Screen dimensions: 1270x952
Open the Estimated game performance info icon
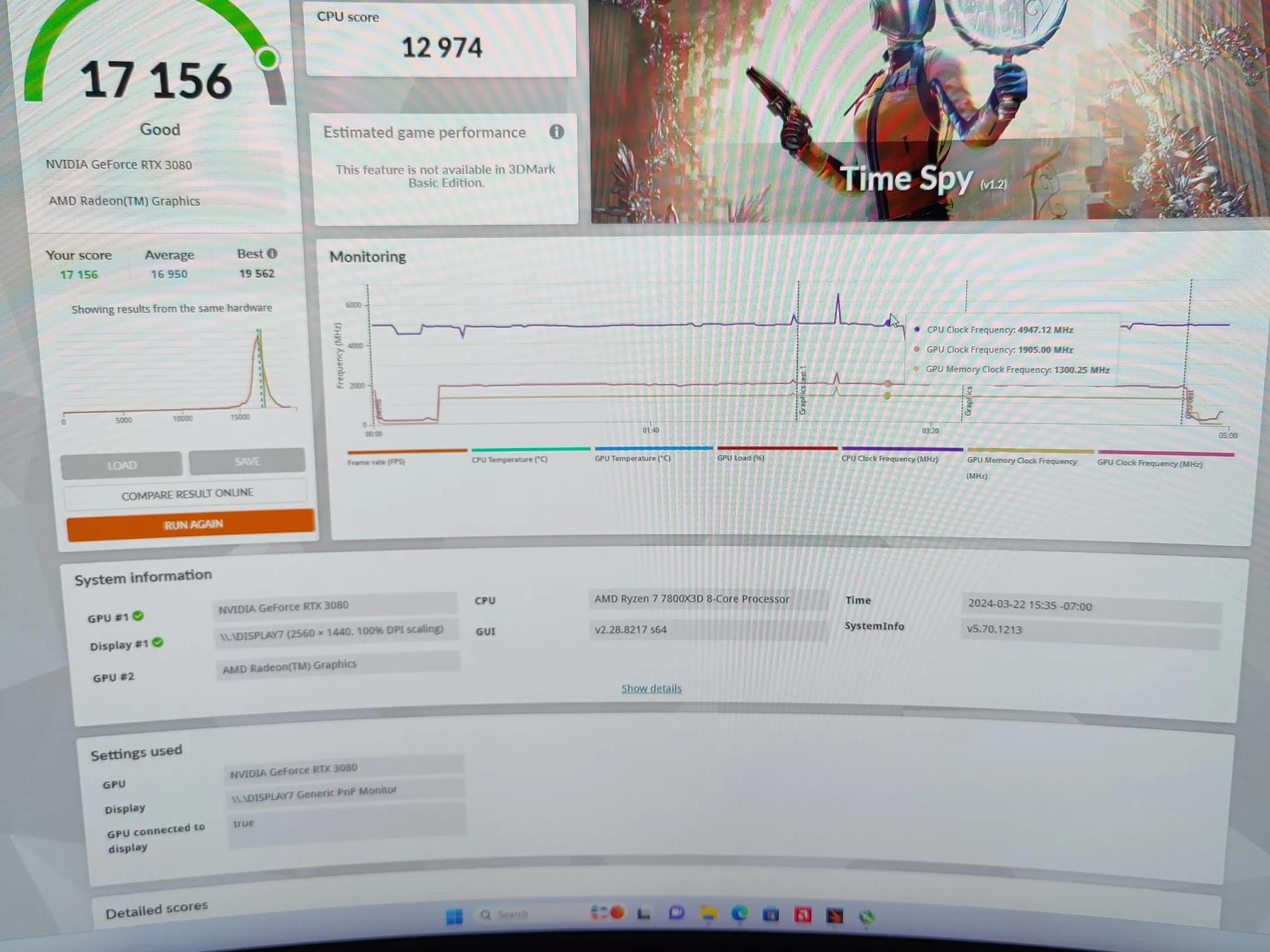click(x=556, y=132)
